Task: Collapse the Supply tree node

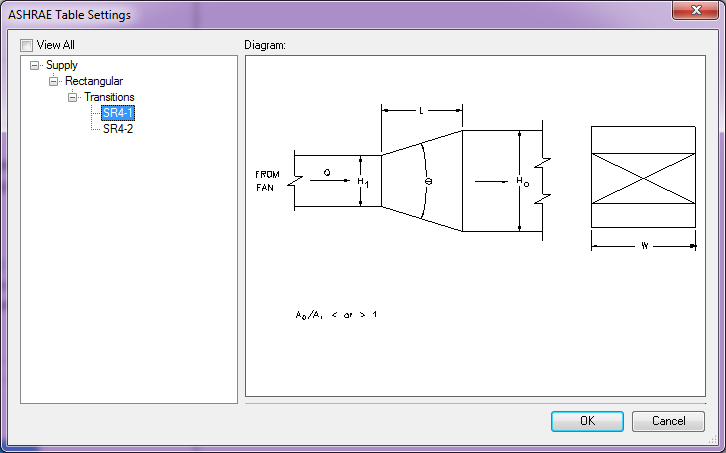Action: pos(34,65)
